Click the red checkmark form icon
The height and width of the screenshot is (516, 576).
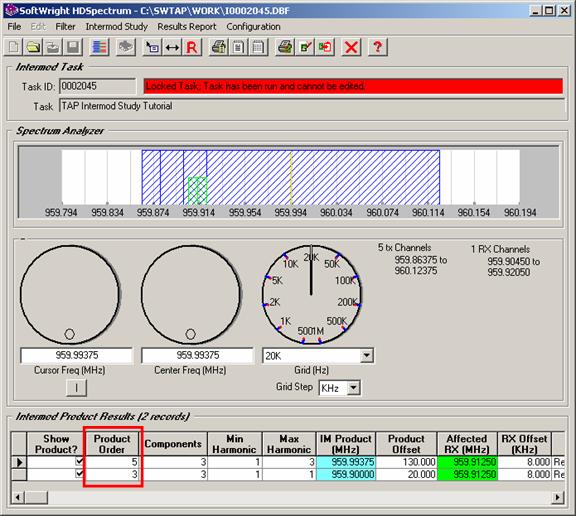click(x=305, y=47)
